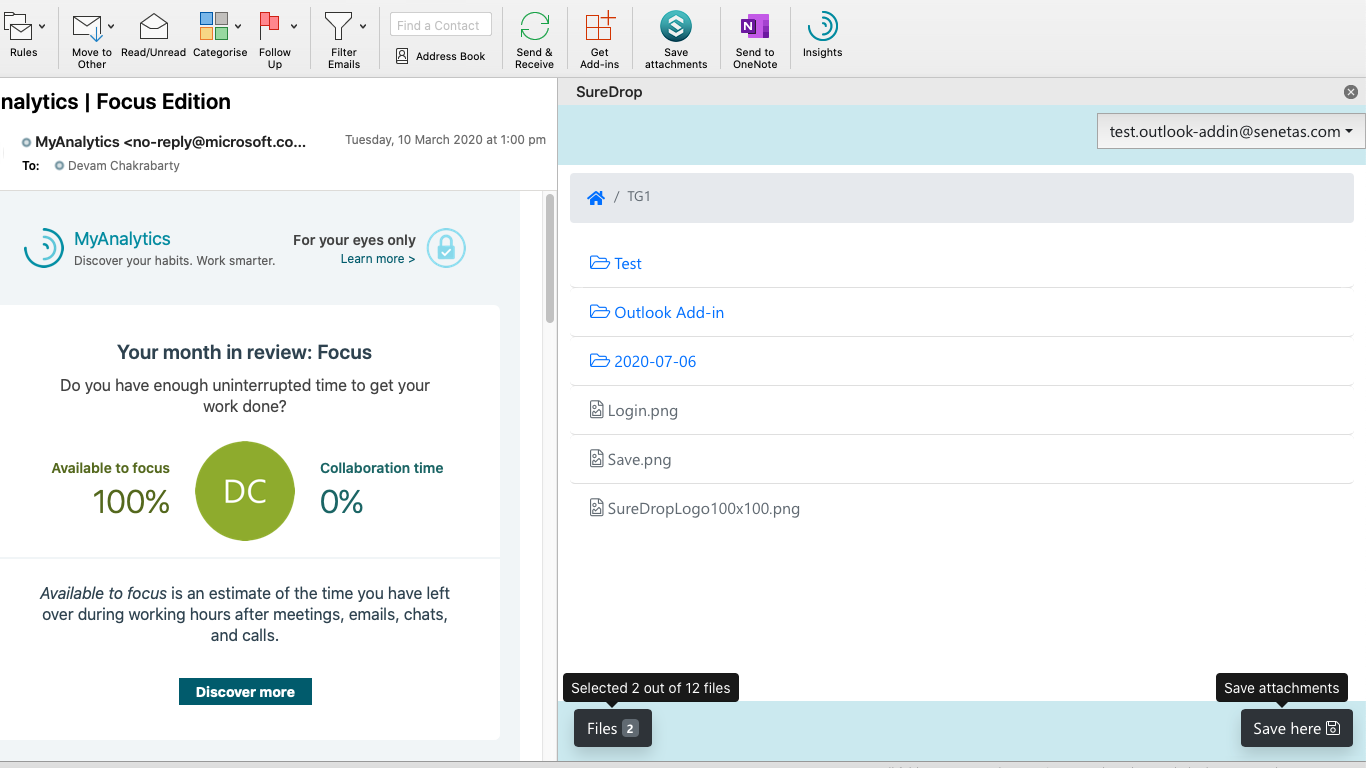This screenshot has width=1366, height=768.
Task: Open the Rules toolbar icon
Action: coord(18,27)
